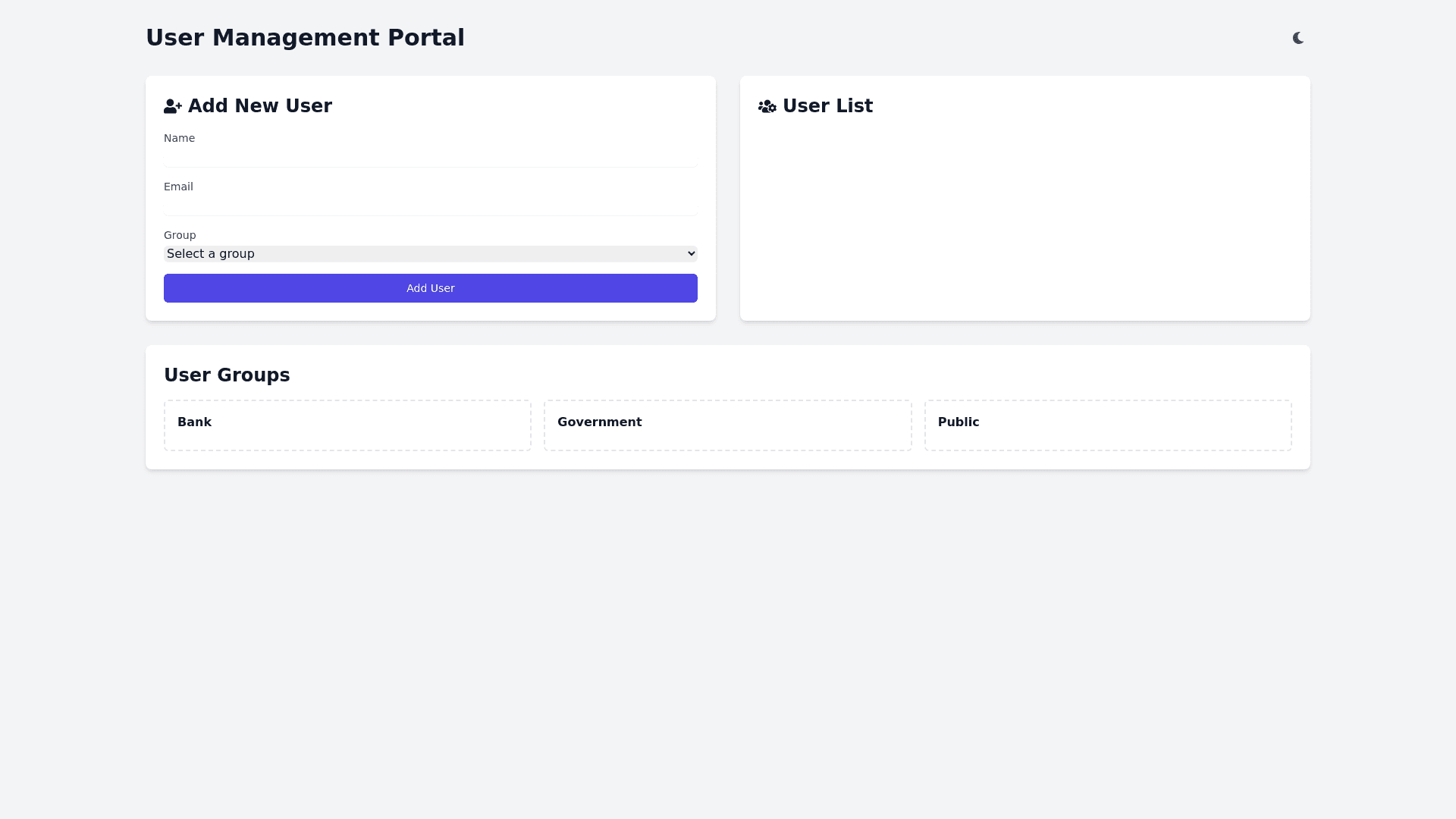Focus the Email input field

coord(430,206)
